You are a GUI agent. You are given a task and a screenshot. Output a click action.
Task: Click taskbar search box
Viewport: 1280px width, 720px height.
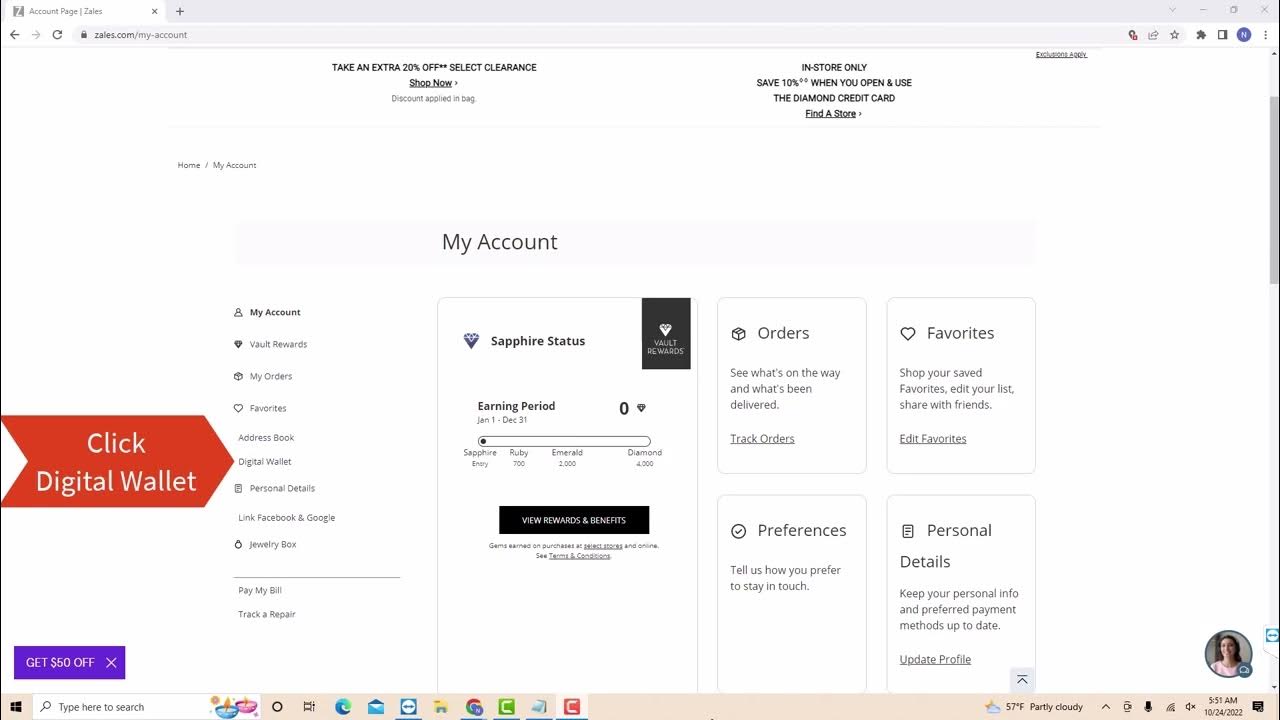[146, 707]
